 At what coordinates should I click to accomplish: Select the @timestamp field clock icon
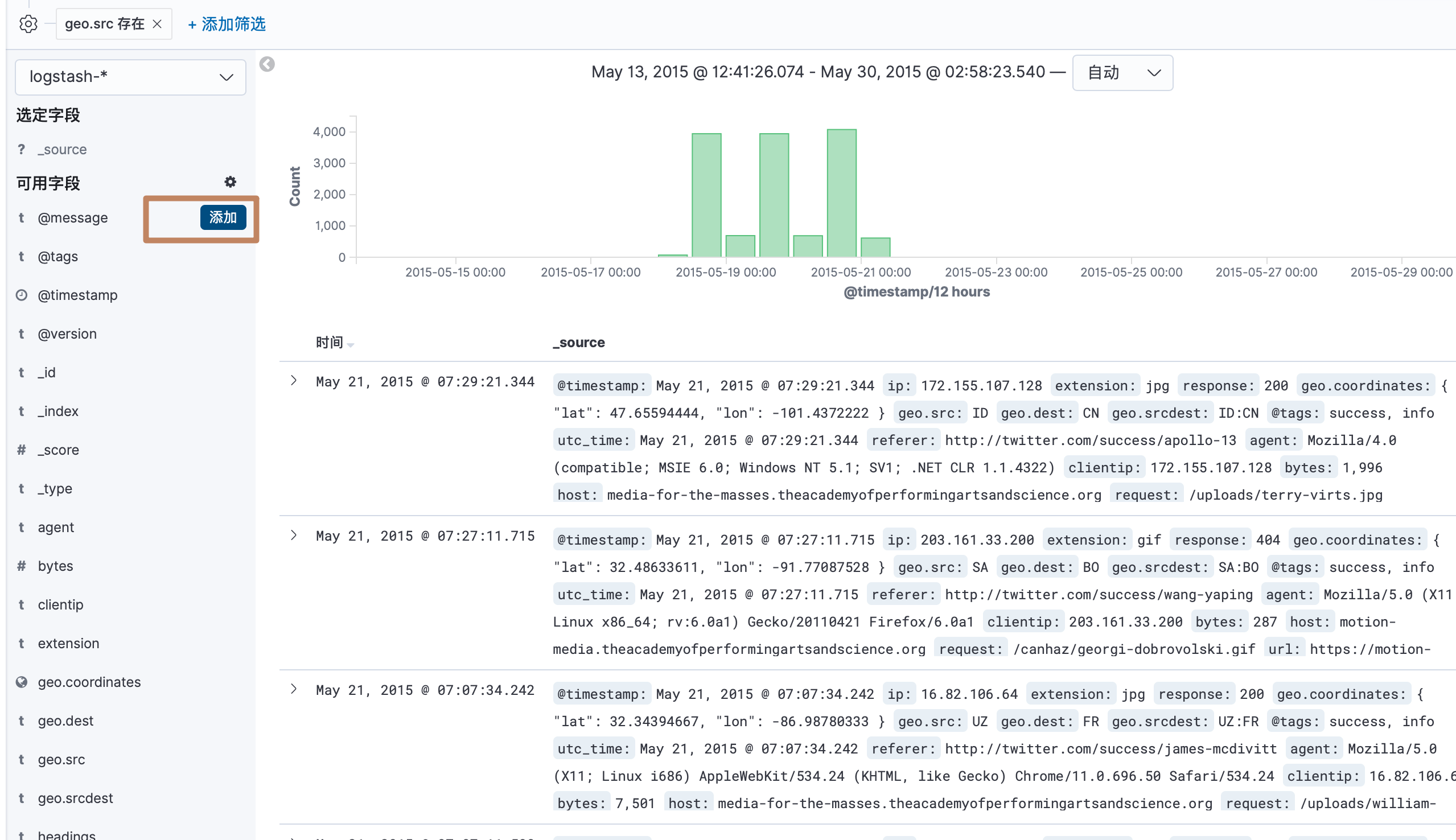[21, 295]
